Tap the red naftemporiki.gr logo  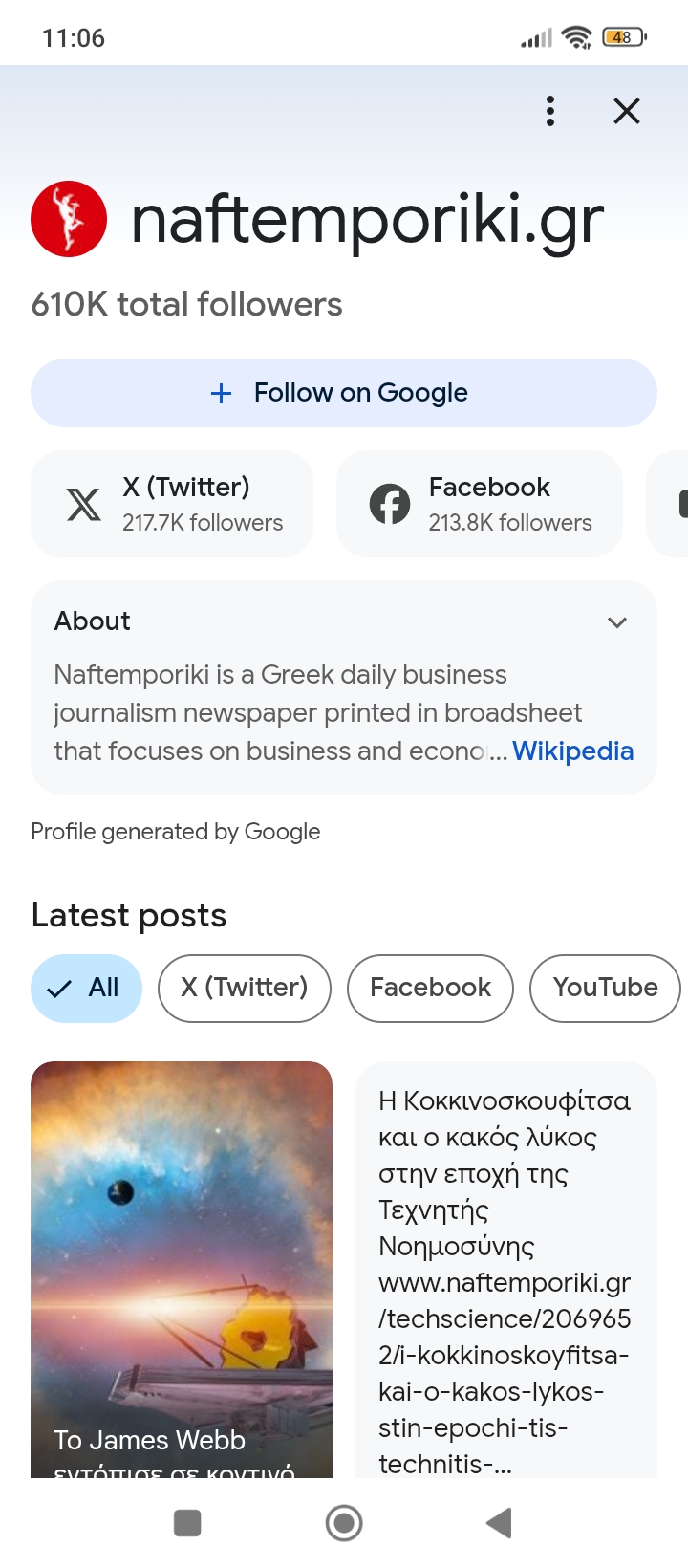point(69,219)
